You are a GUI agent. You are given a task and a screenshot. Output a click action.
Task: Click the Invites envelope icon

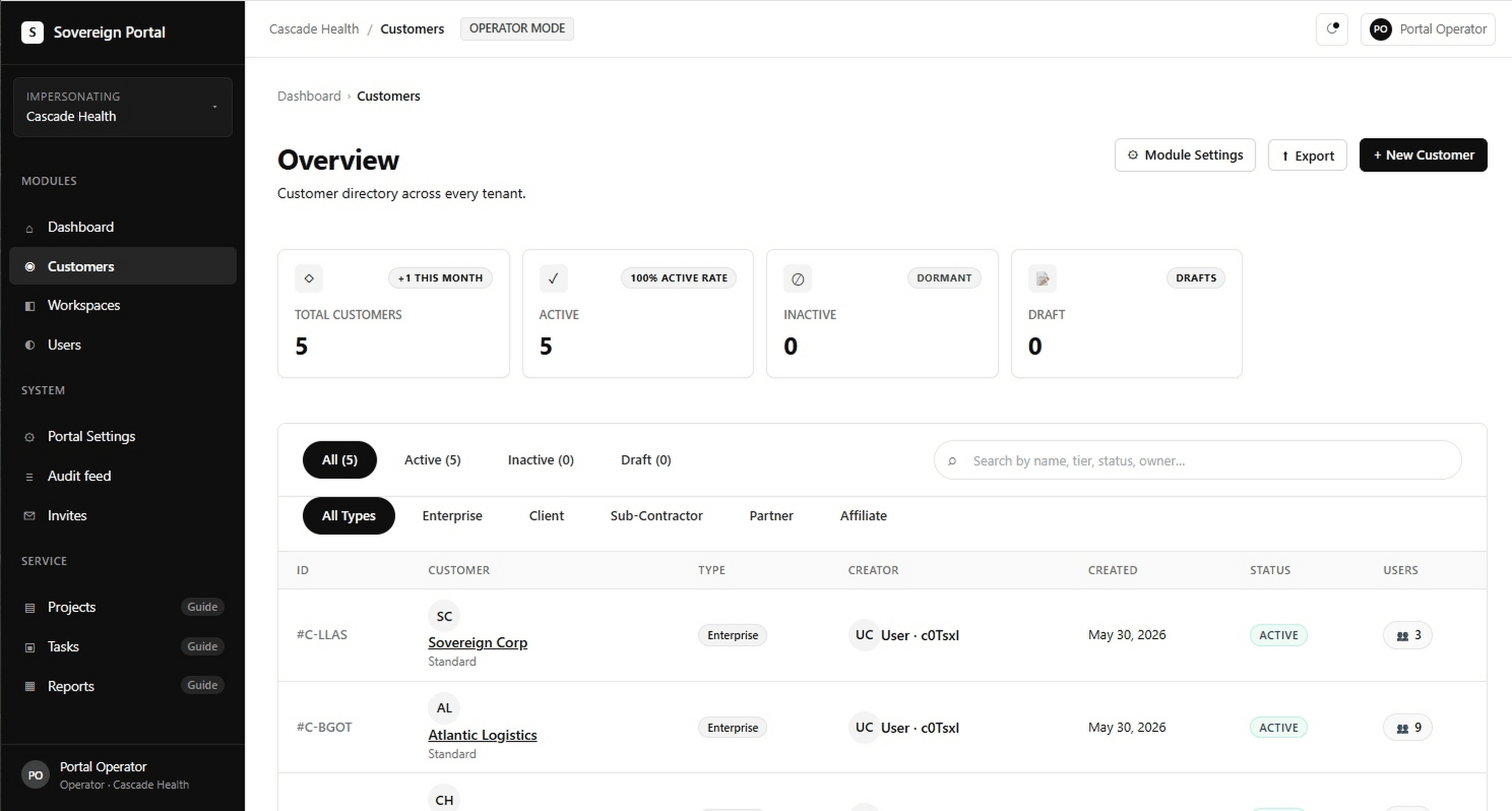point(29,516)
